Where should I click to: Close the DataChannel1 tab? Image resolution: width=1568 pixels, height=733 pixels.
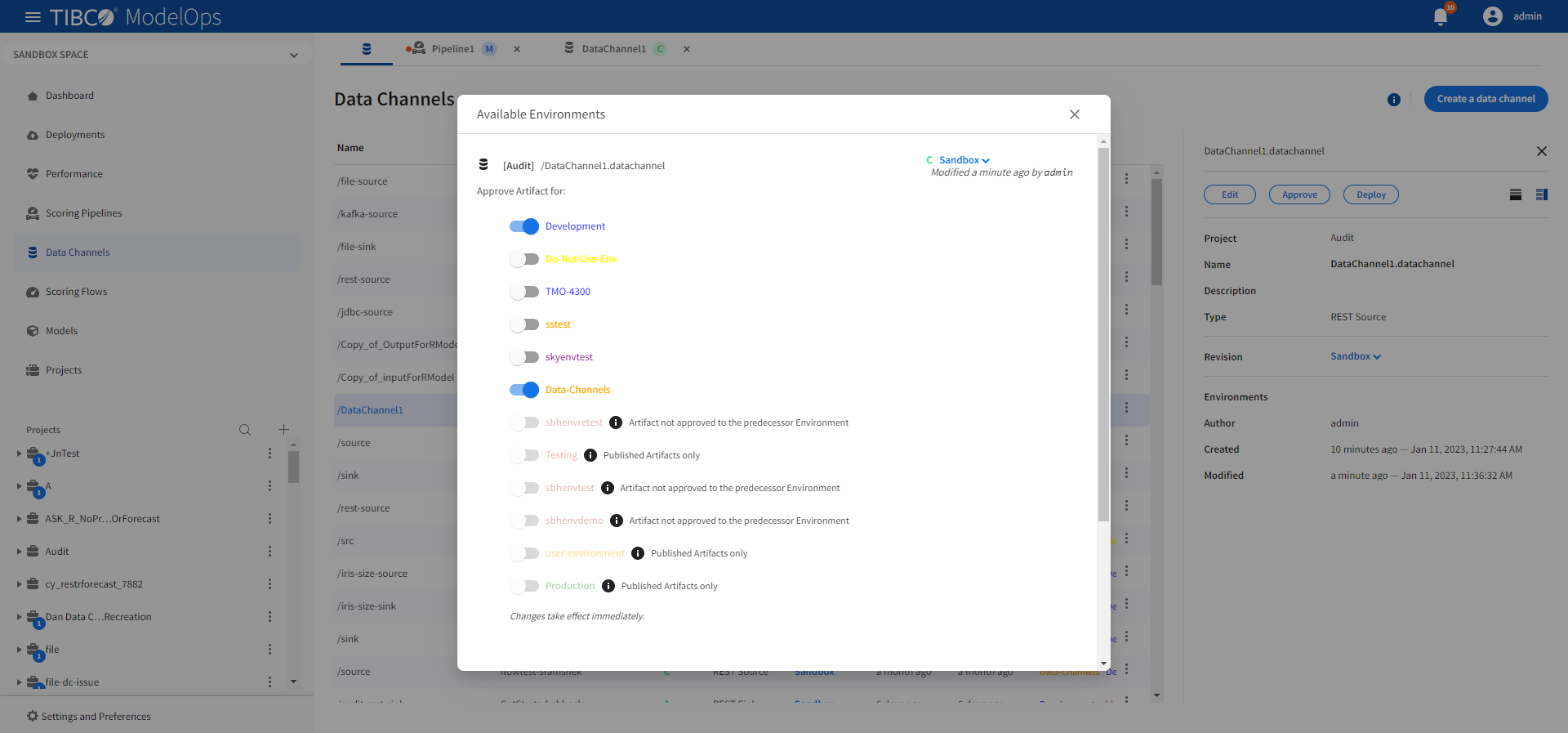coord(687,49)
